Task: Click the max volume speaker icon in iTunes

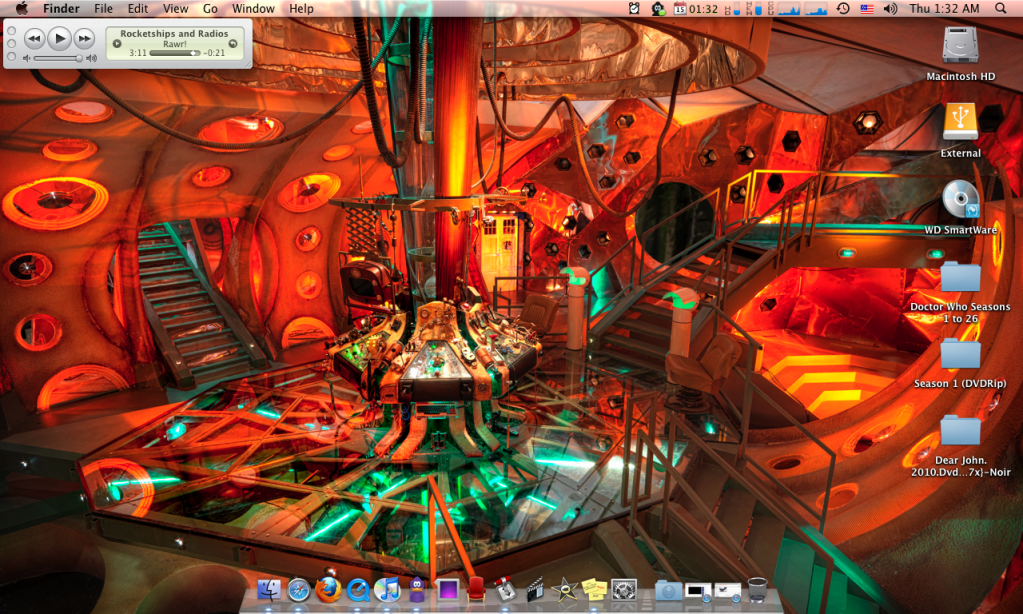Action: (91, 59)
